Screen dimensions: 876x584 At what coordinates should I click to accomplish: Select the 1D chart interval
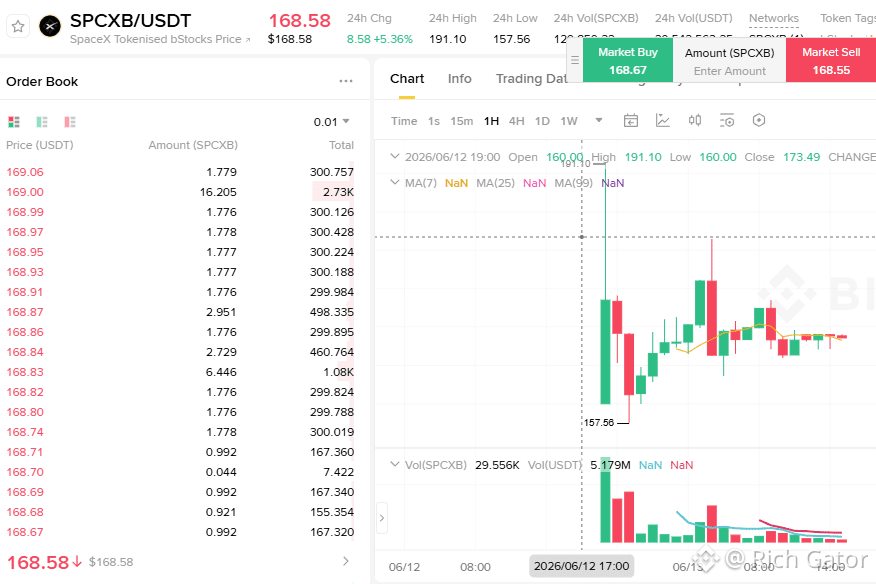coord(542,121)
